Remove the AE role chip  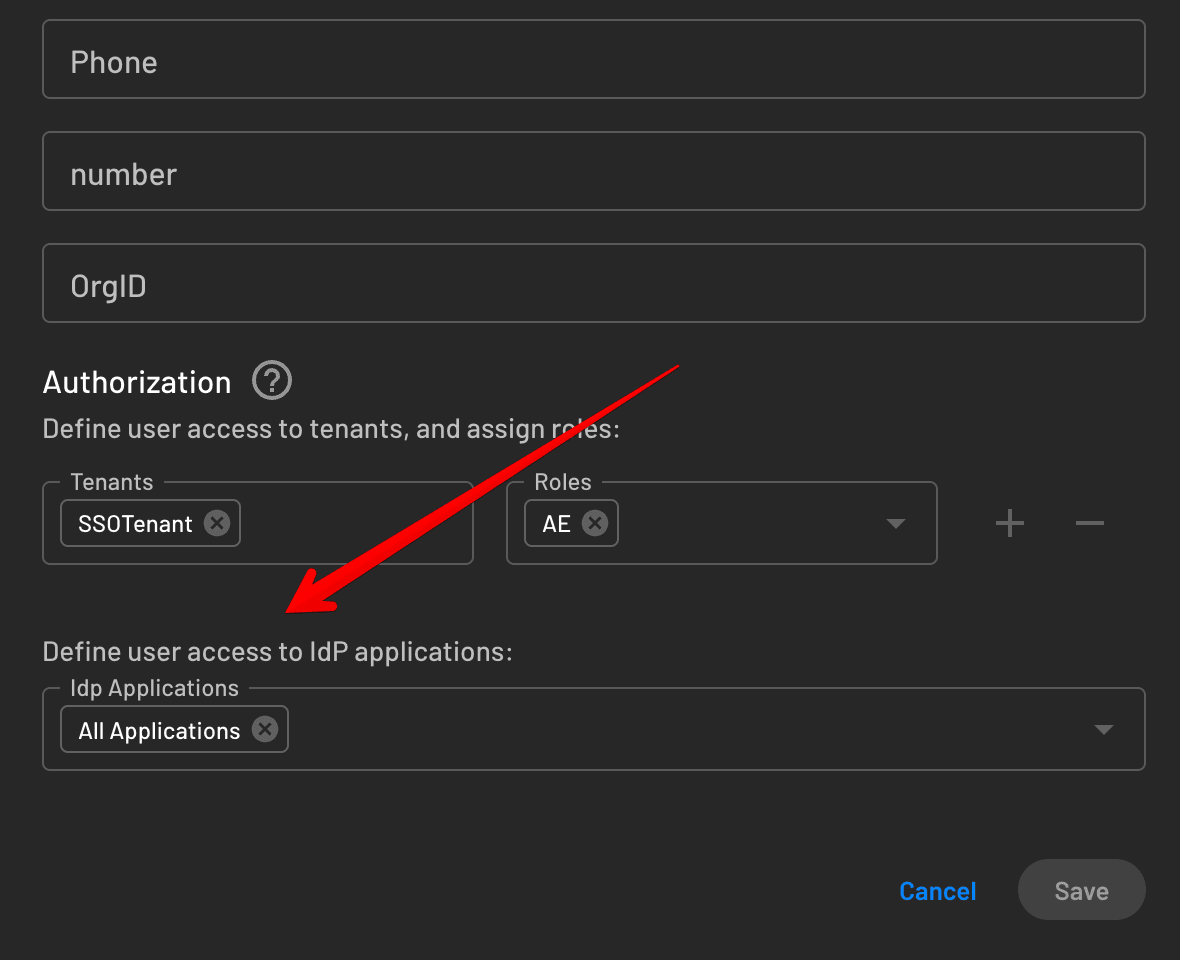[x=595, y=523]
